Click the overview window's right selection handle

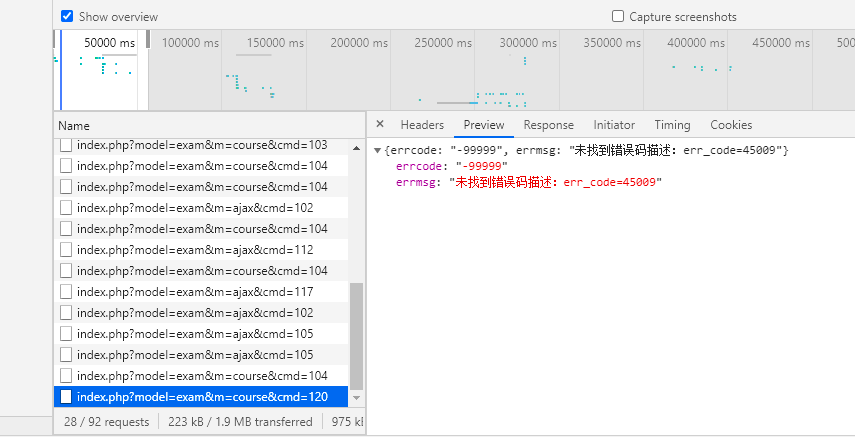pos(148,41)
